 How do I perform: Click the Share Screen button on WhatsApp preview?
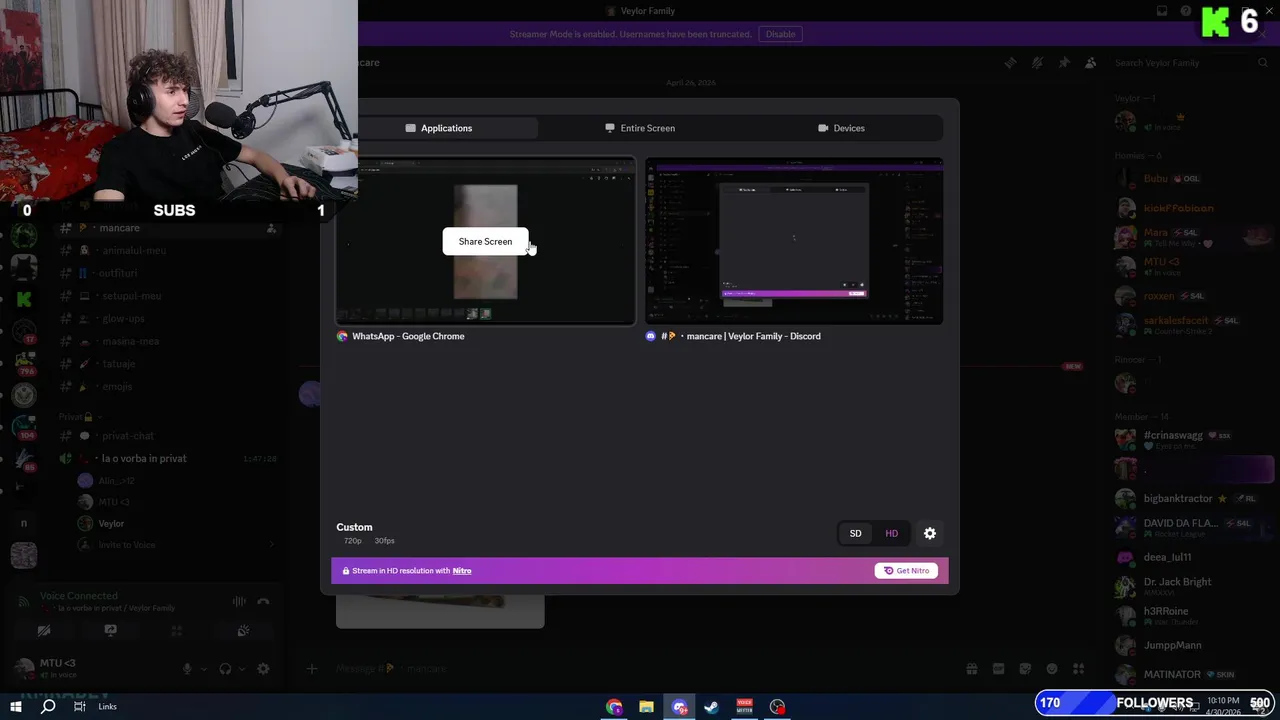click(485, 241)
